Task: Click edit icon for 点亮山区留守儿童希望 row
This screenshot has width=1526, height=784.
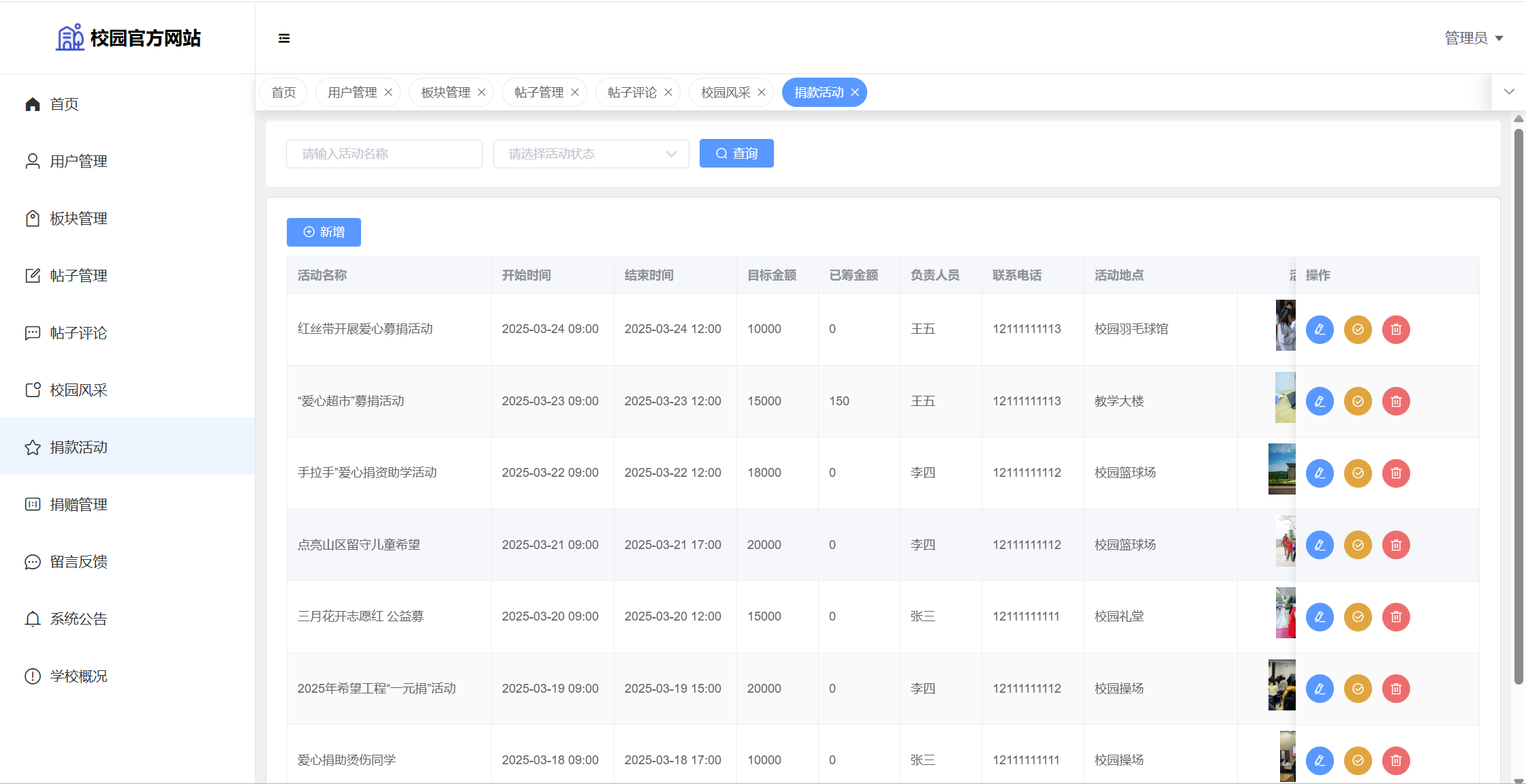Action: click(1319, 545)
